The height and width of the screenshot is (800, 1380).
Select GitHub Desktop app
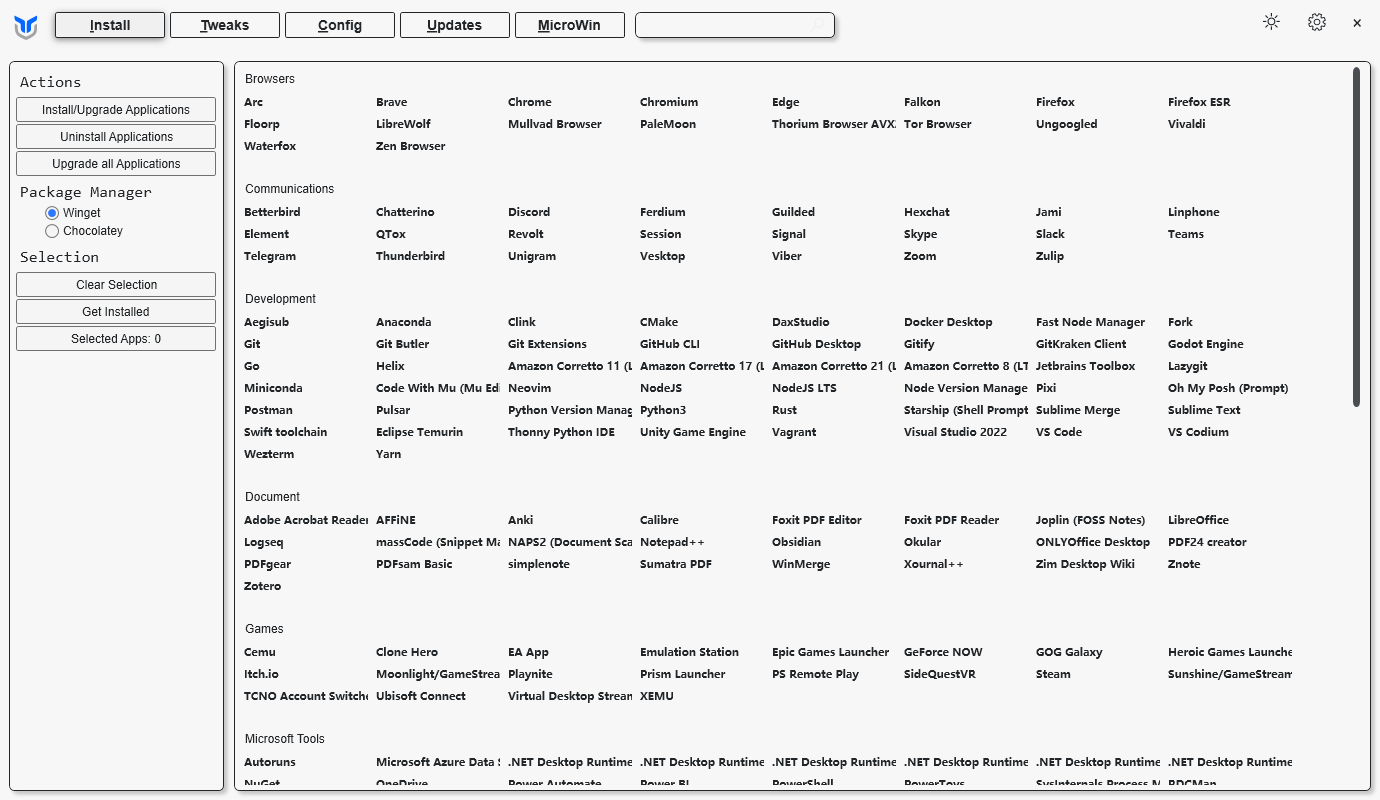click(x=816, y=344)
